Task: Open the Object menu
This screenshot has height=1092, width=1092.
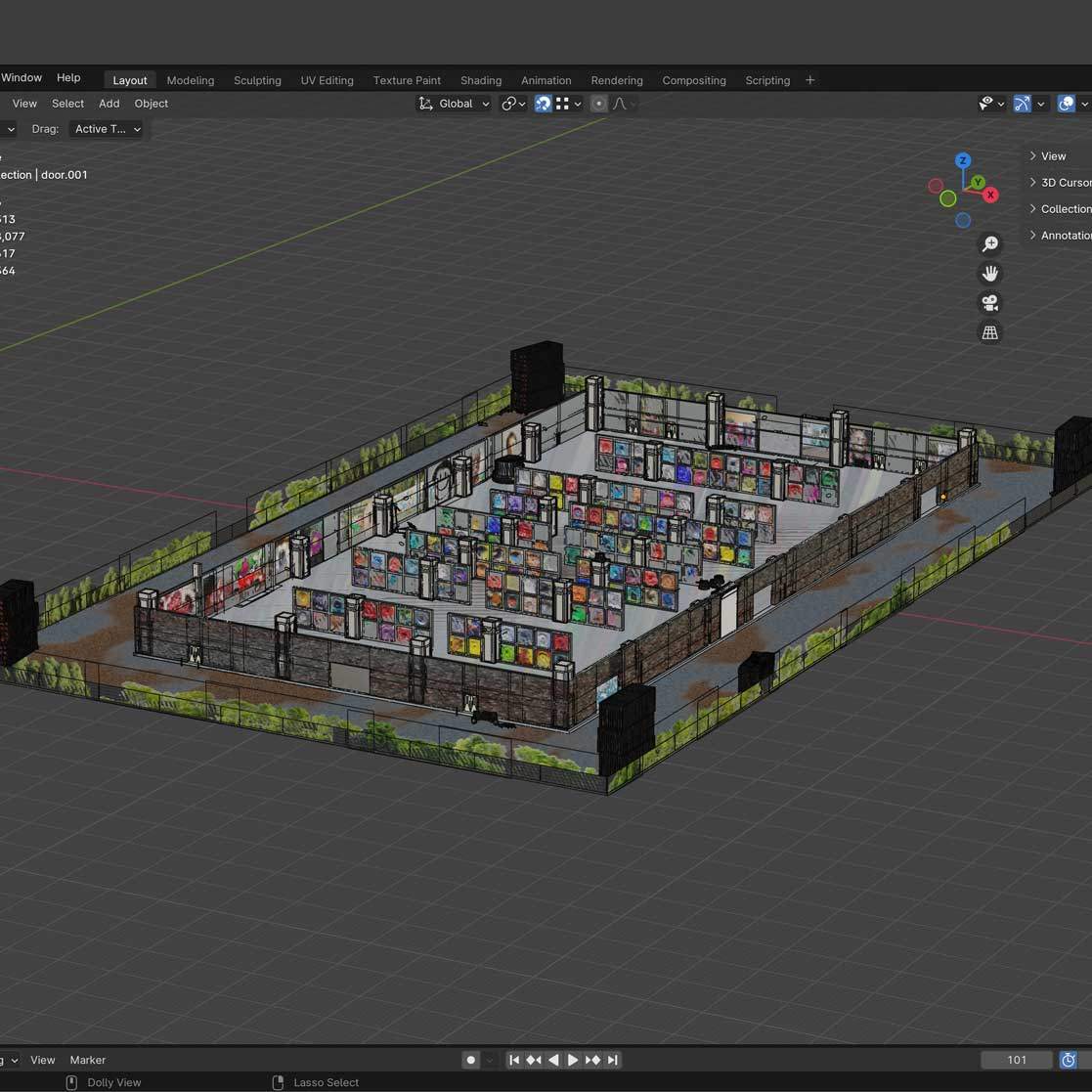Action: pyautogui.click(x=152, y=104)
